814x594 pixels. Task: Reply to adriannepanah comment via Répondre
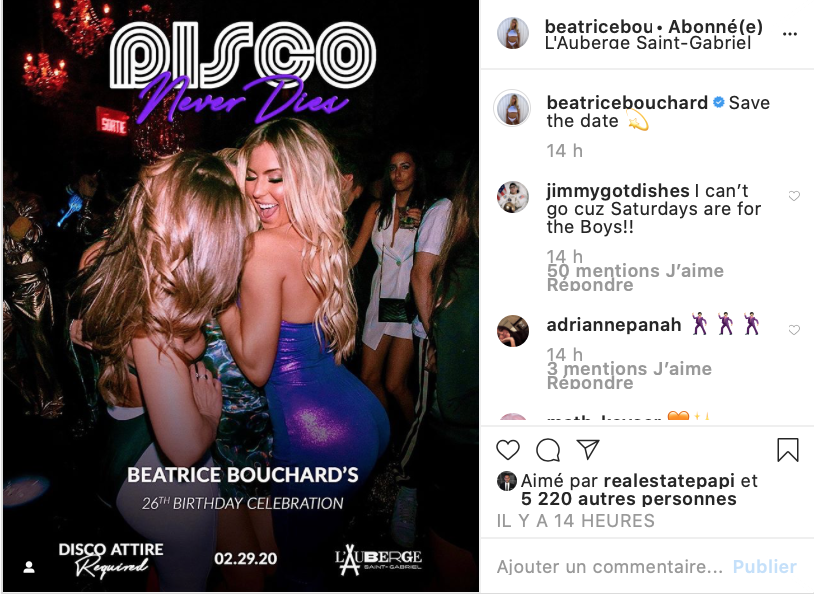[590, 383]
